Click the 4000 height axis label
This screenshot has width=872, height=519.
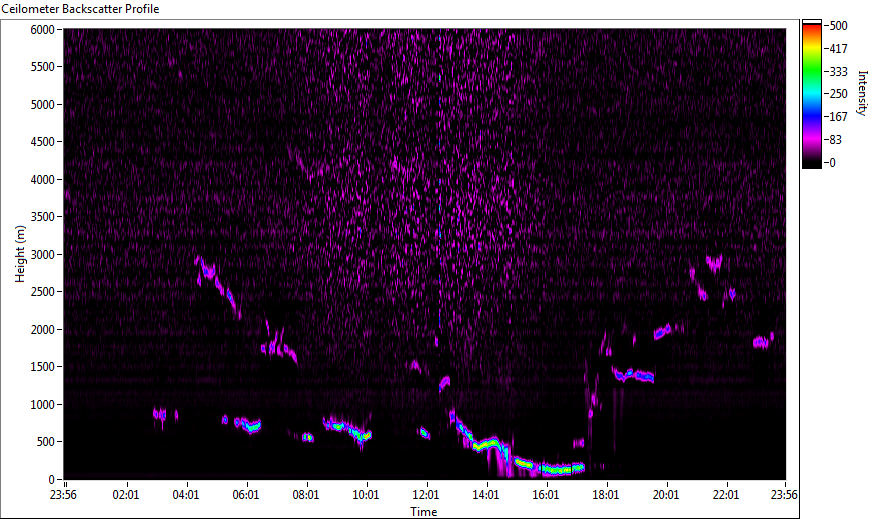pyautogui.click(x=43, y=180)
